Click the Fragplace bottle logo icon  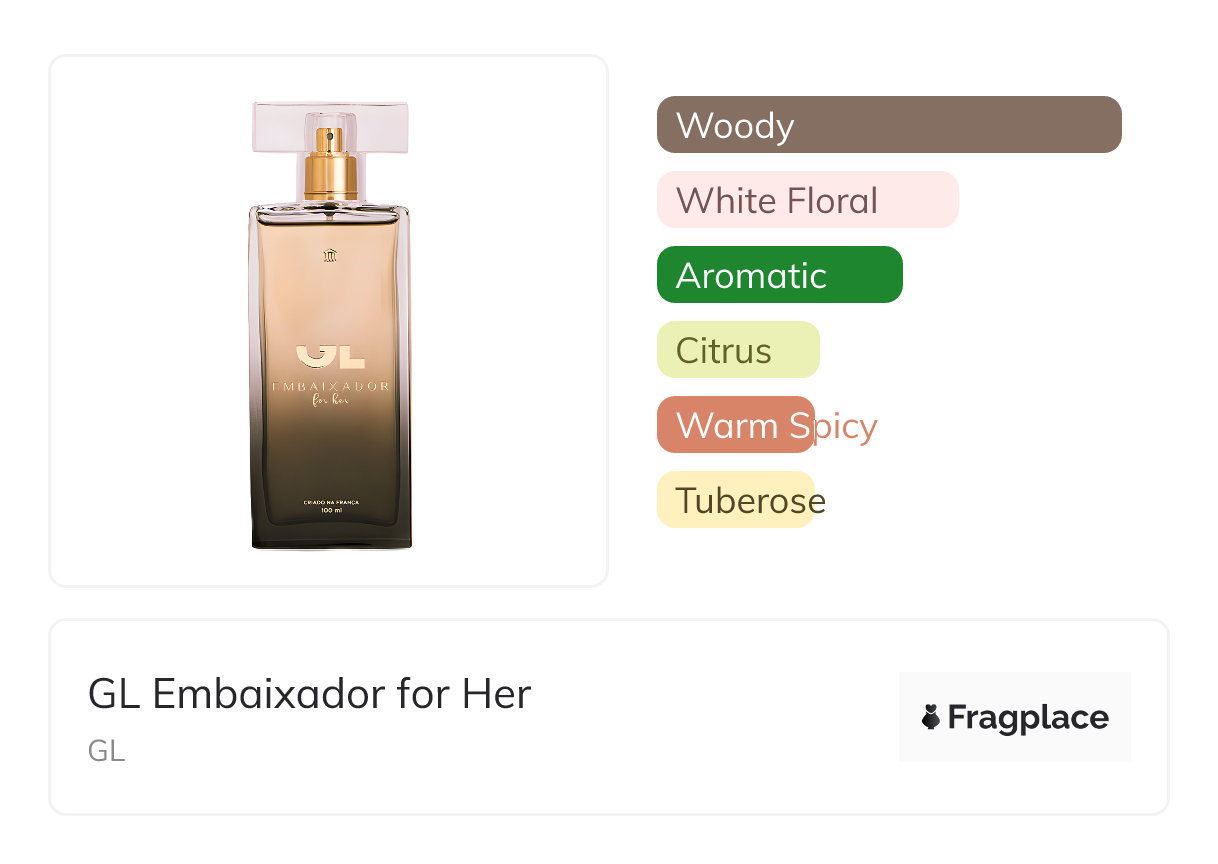click(931, 717)
